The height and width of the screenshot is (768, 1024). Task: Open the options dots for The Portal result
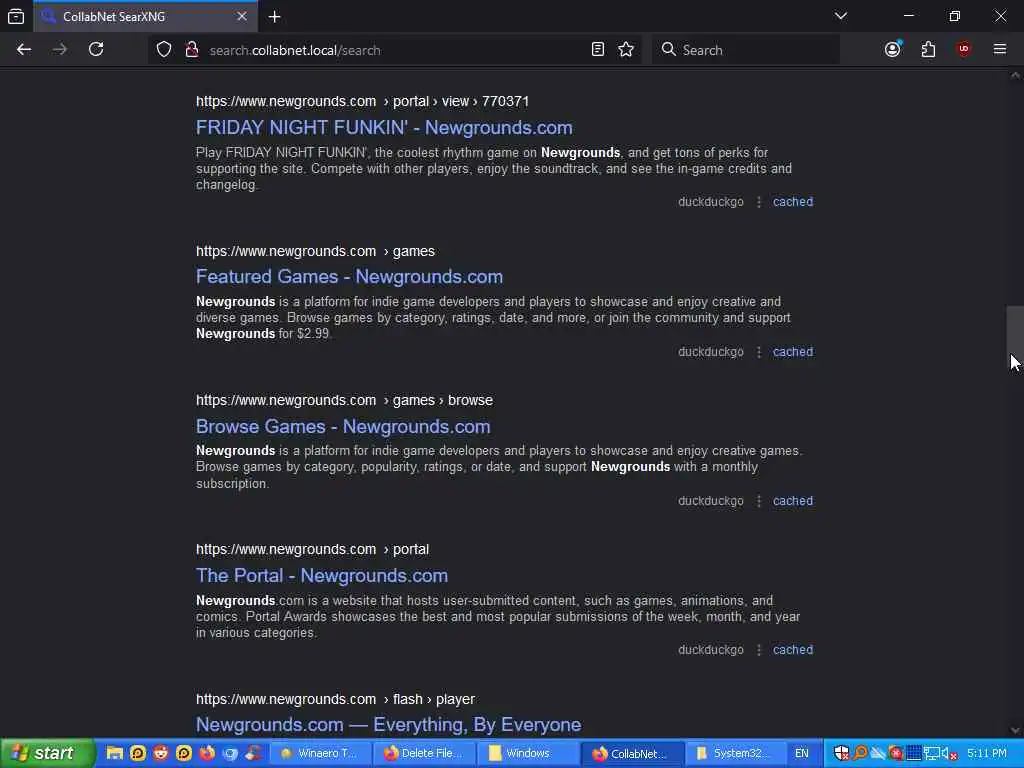(x=759, y=650)
